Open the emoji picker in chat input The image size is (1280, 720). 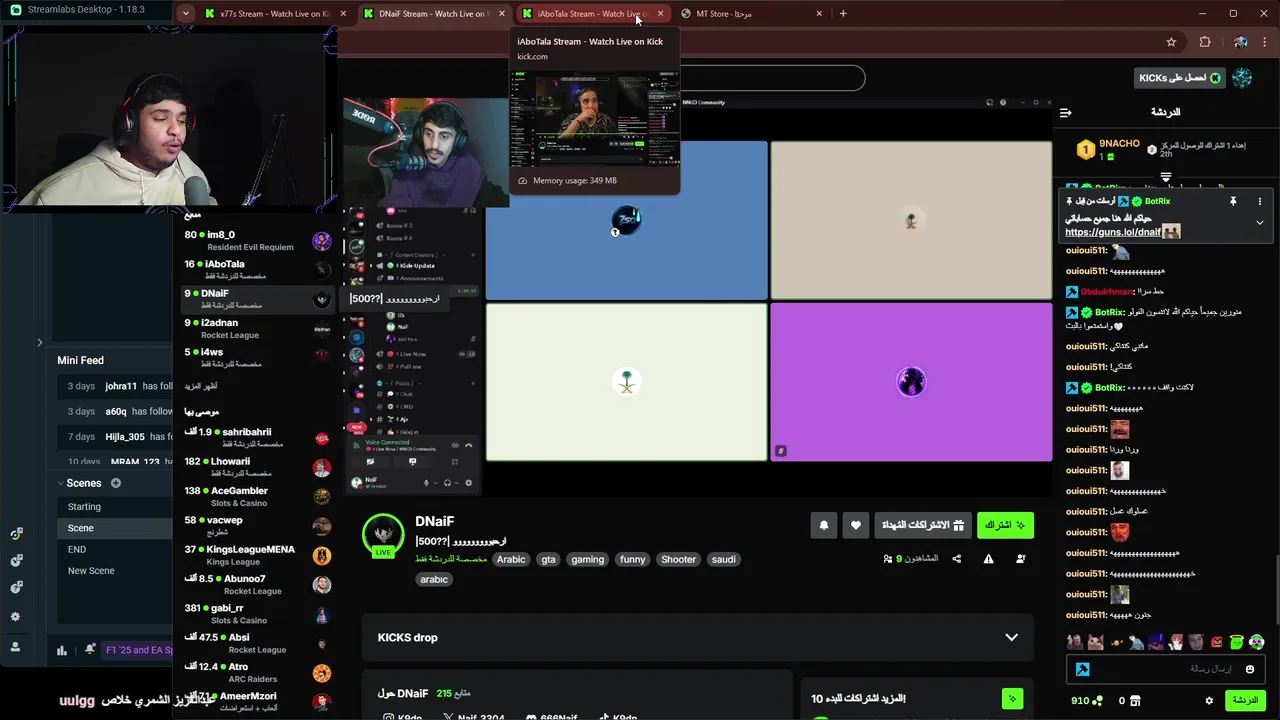(1249, 669)
